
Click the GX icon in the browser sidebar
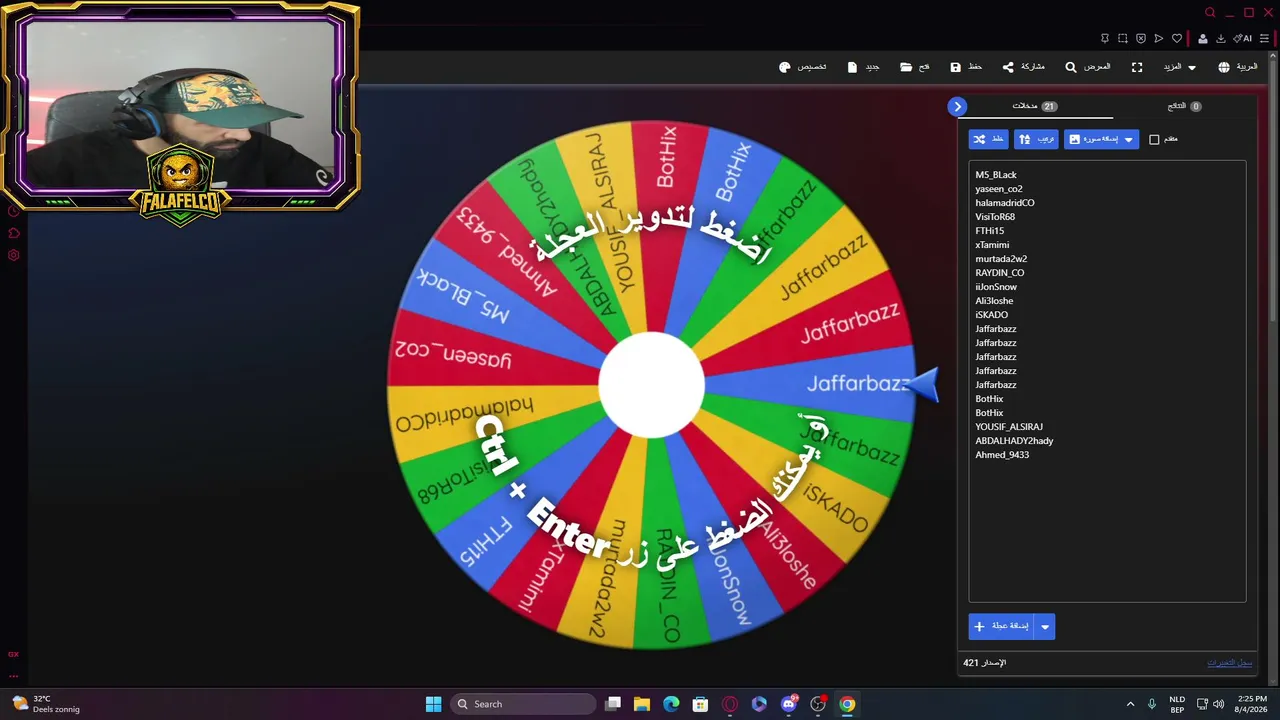click(14, 654)
